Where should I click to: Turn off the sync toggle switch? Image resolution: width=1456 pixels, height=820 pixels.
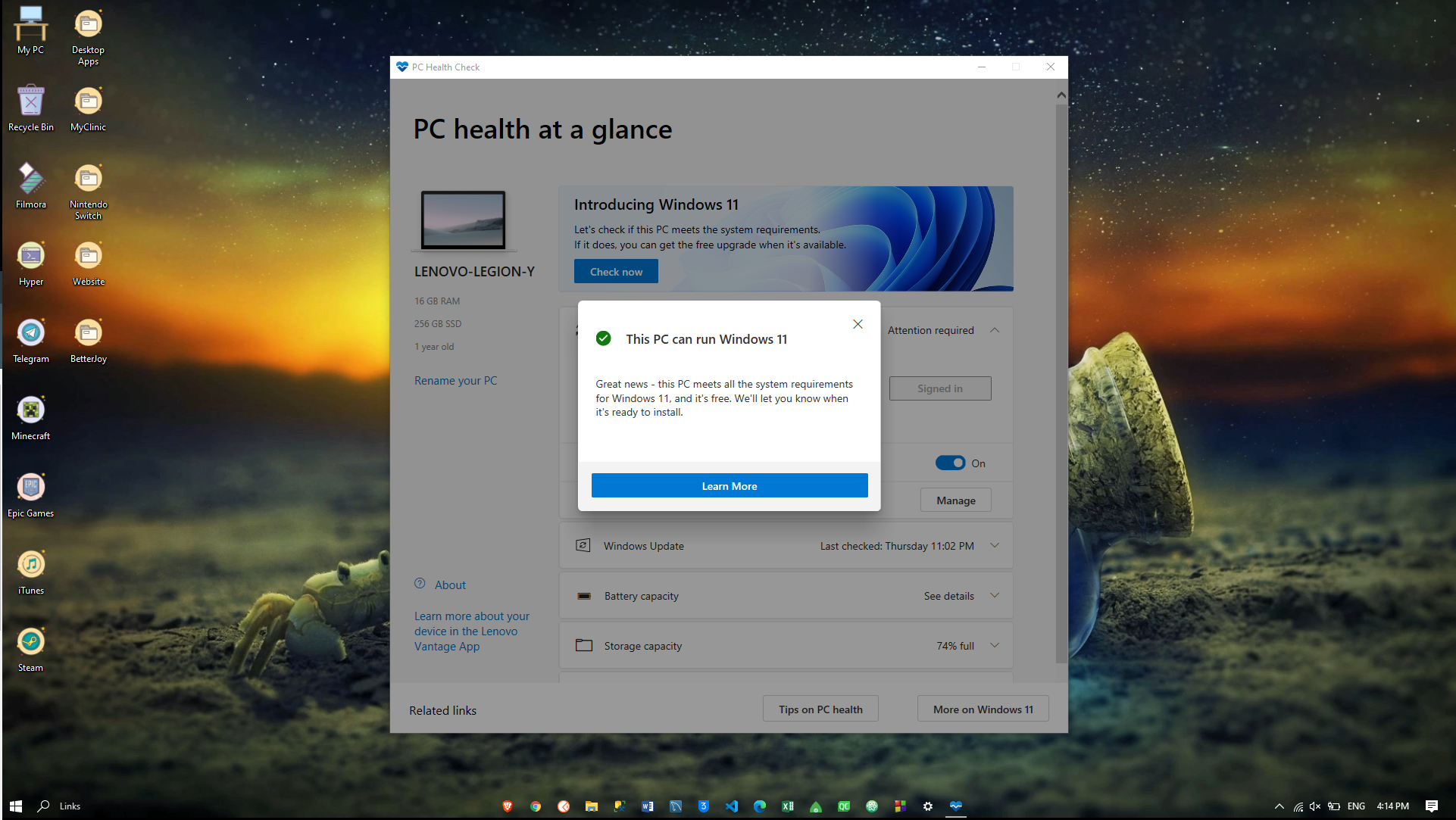point(950,463)
